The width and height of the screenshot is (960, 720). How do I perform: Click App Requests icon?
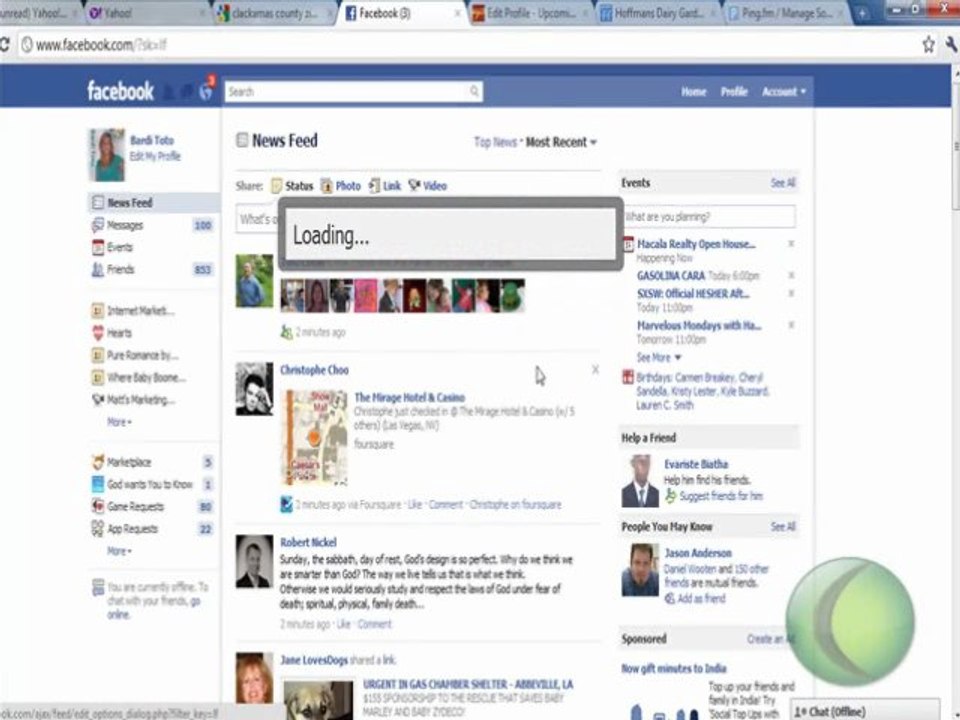pyautogui.click(x=97, y=528)
